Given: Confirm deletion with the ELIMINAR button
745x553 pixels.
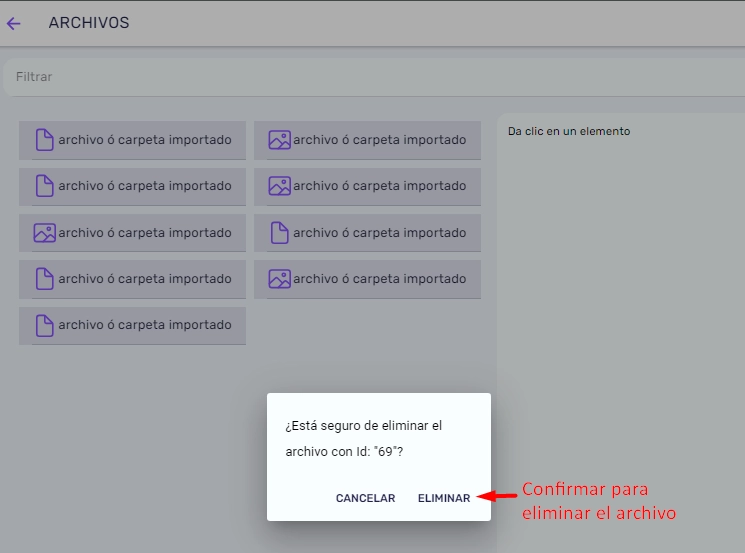Looking at the screenshot, I should (444, 498).
